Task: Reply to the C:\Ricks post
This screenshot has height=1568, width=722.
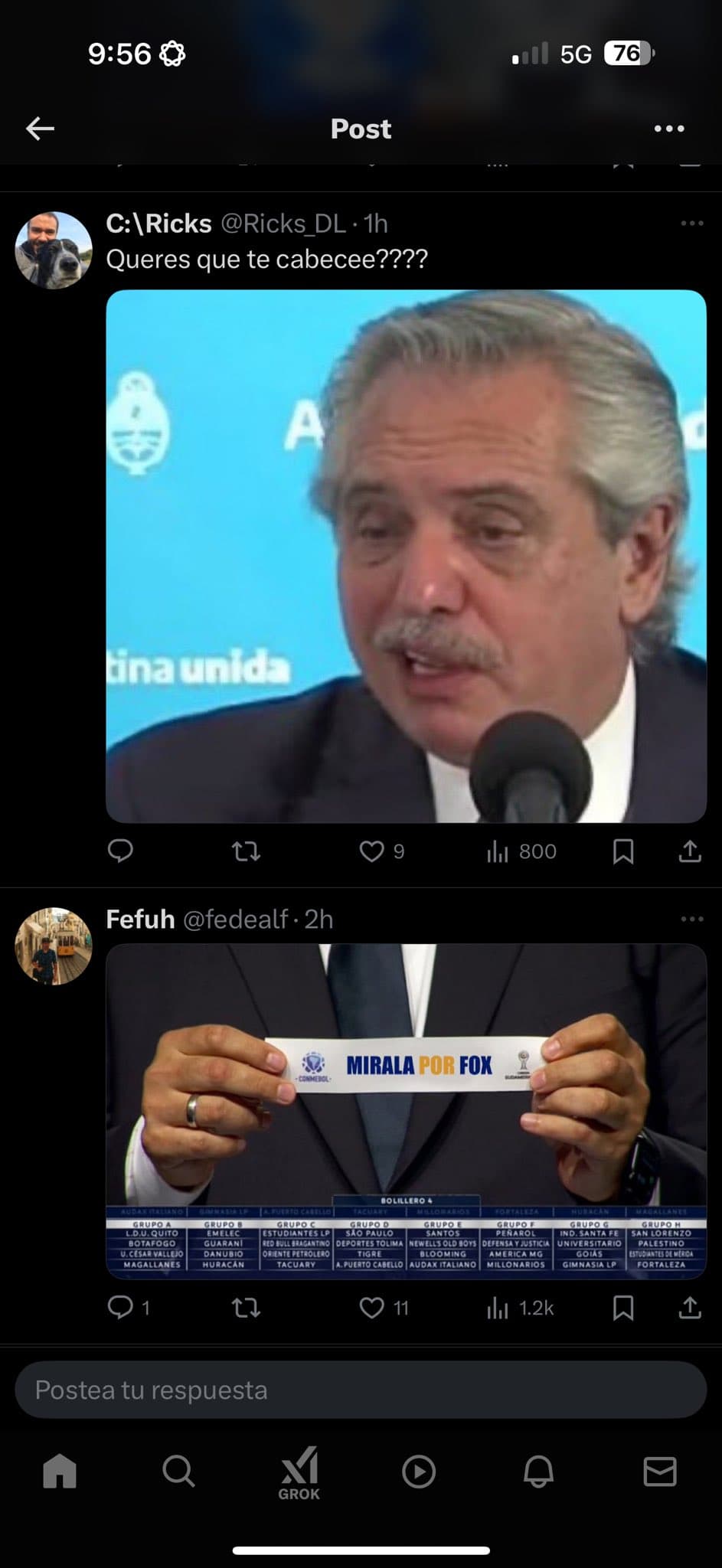Action: click(120, 851)
